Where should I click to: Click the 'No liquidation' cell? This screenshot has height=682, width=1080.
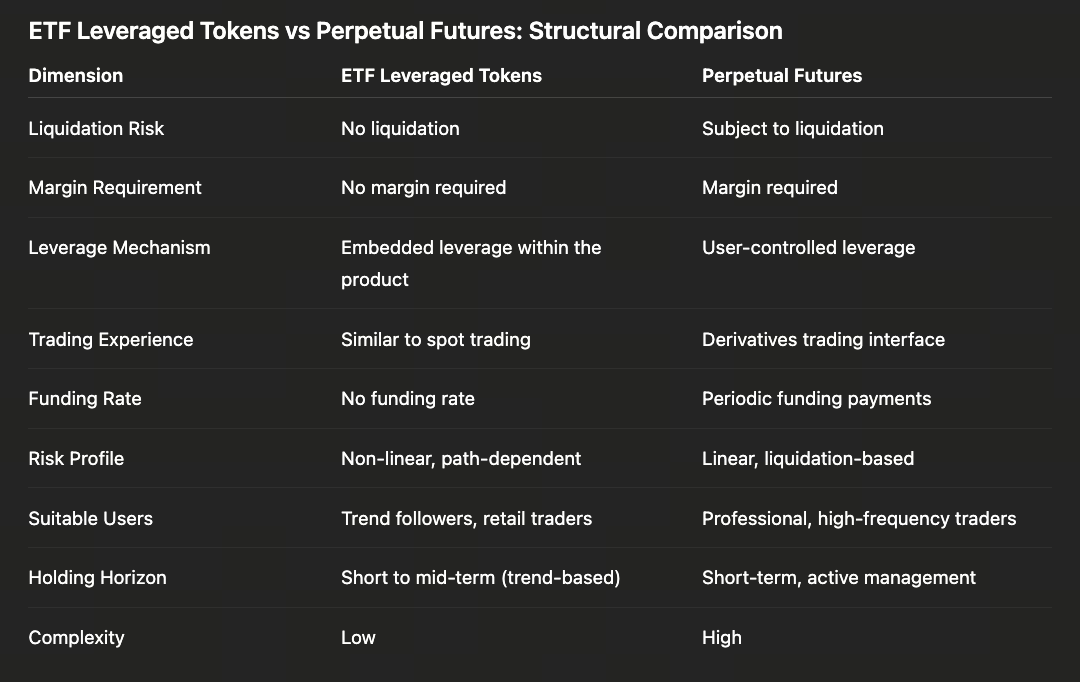click(400, 129)
